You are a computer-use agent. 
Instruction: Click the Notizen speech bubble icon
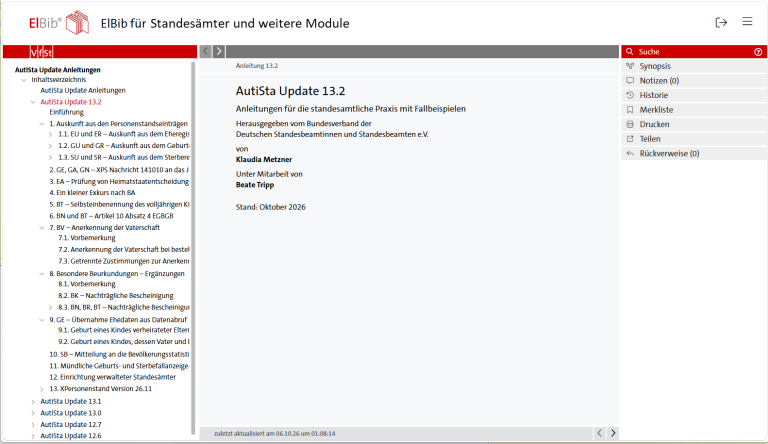[x=630, y=80]
